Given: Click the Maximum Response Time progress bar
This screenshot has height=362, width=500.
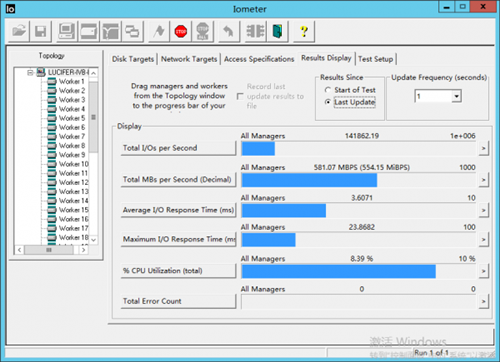Looking at the screenshot, I should tap(359, 240).
